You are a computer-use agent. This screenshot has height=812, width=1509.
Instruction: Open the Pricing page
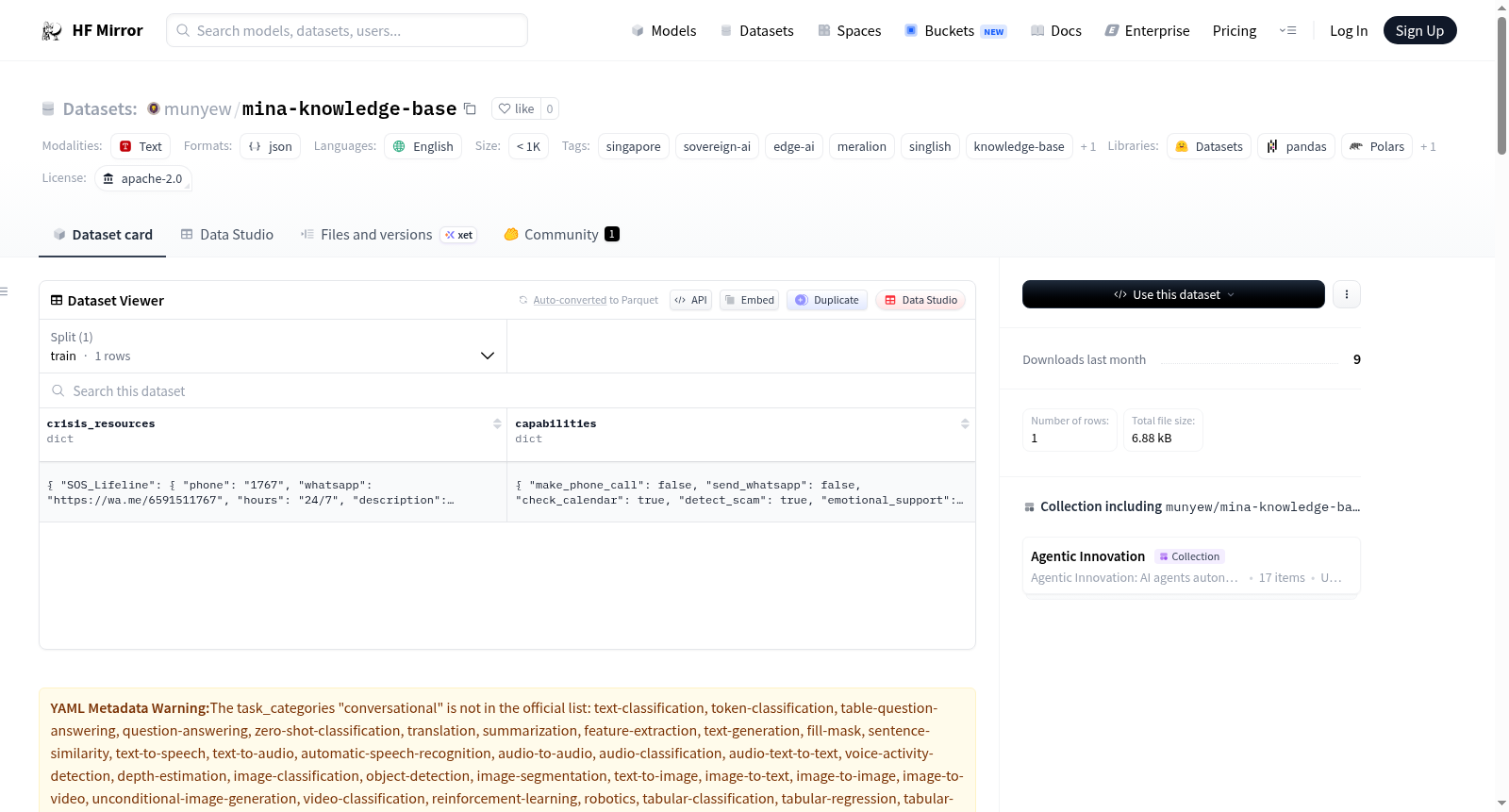click(x=1235, y=31)
